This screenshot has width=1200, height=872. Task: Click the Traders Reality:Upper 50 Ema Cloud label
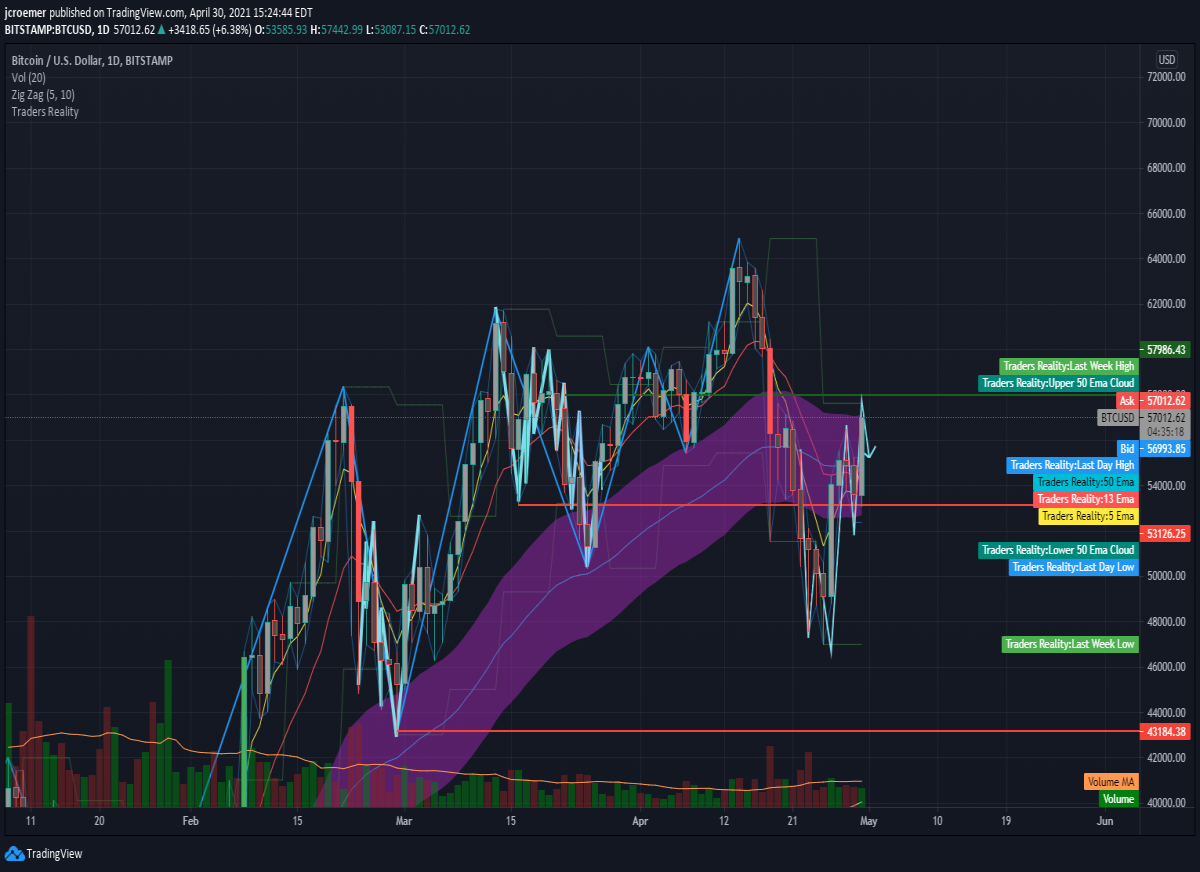pyautogui.click(x=1058, y=383)
